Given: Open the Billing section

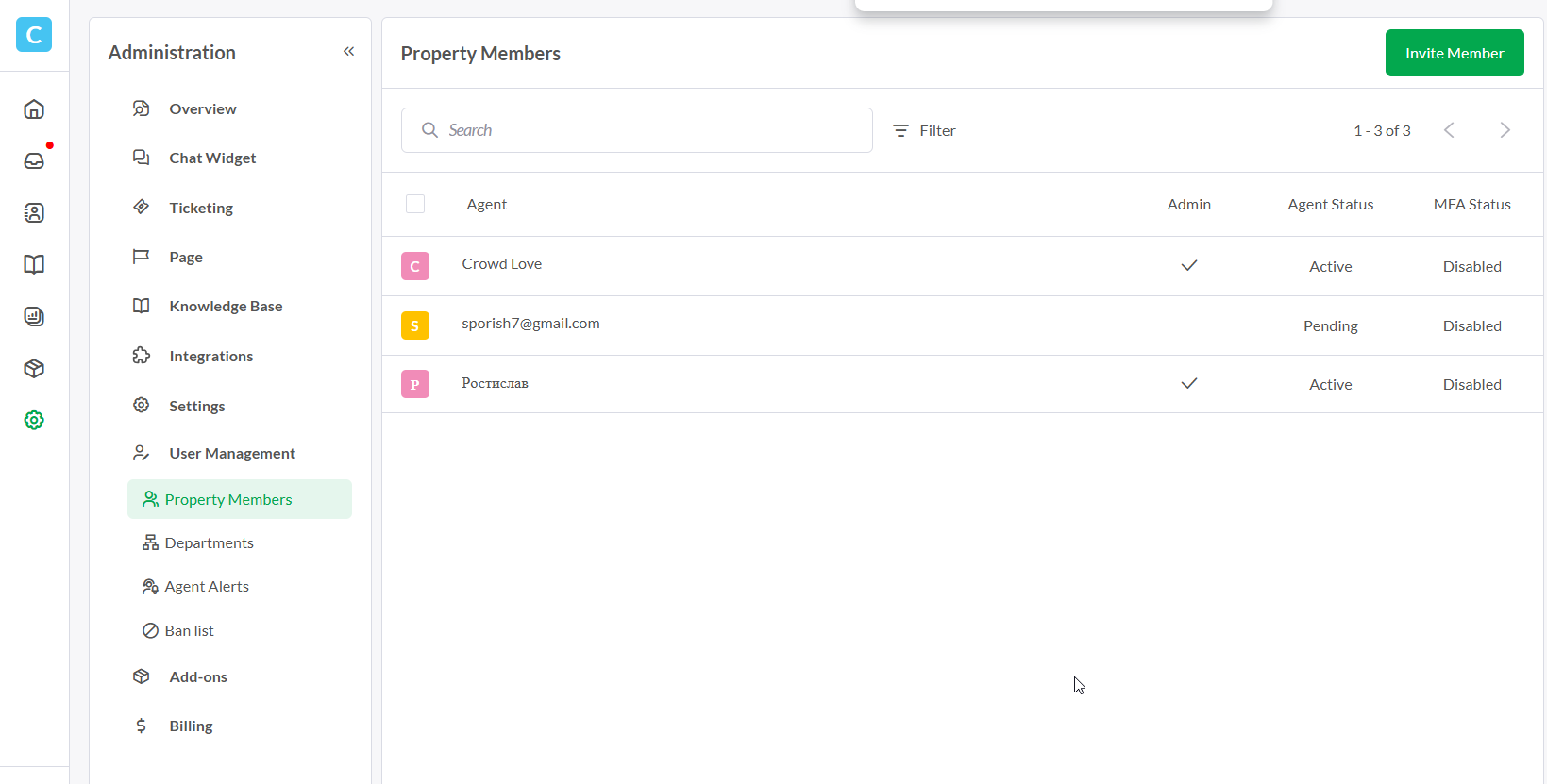Looking at the screenshot, I should pyautogui.click(x=191, y=726).
